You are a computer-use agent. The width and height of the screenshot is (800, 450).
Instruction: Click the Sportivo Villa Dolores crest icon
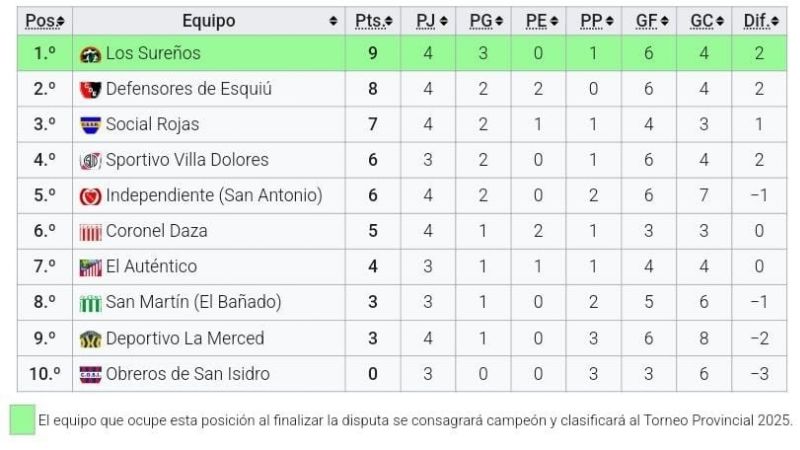pyautogui.click(x=91, y=161)
